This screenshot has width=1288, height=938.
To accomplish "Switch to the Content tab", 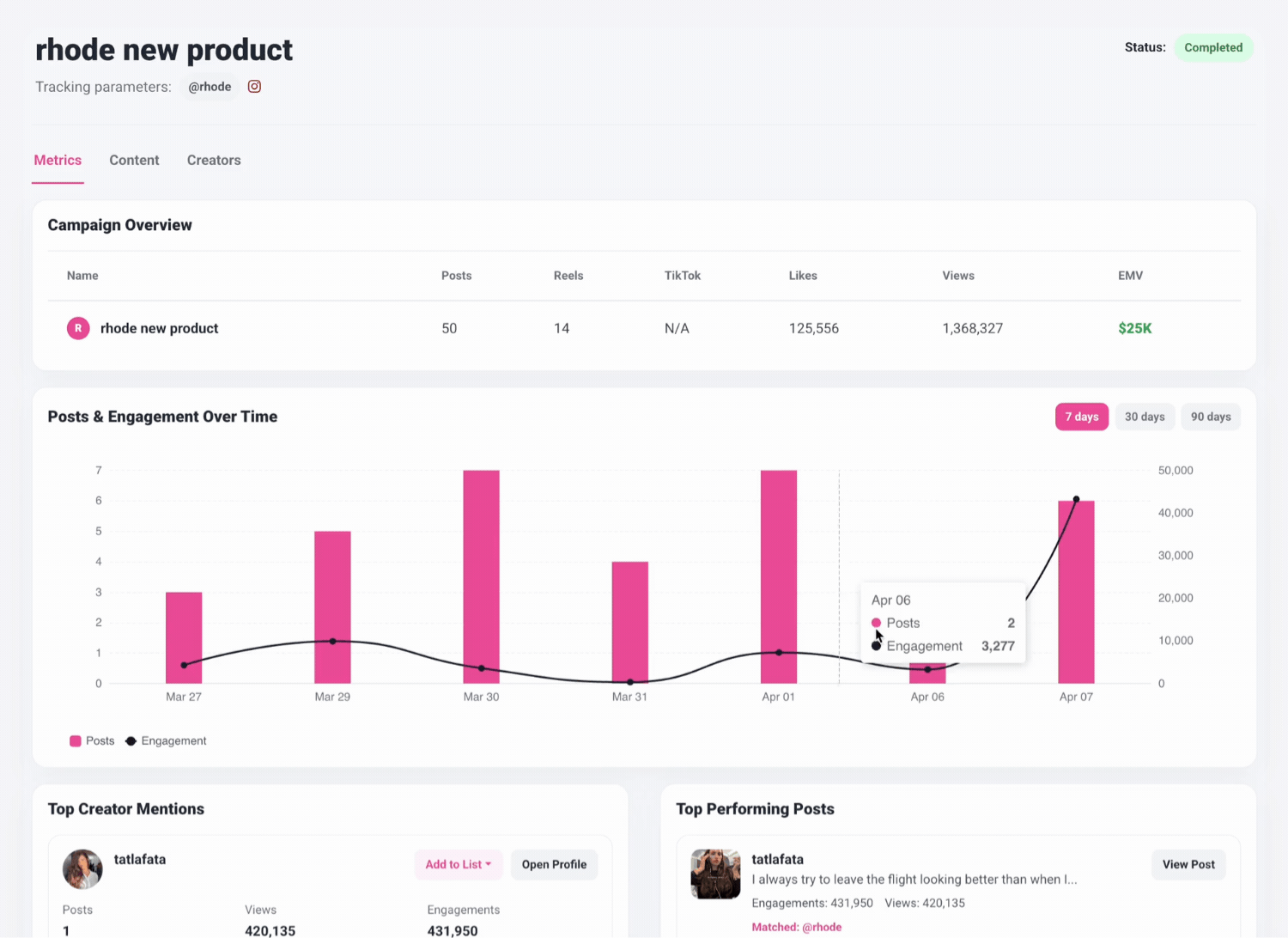I will (134, 160).
